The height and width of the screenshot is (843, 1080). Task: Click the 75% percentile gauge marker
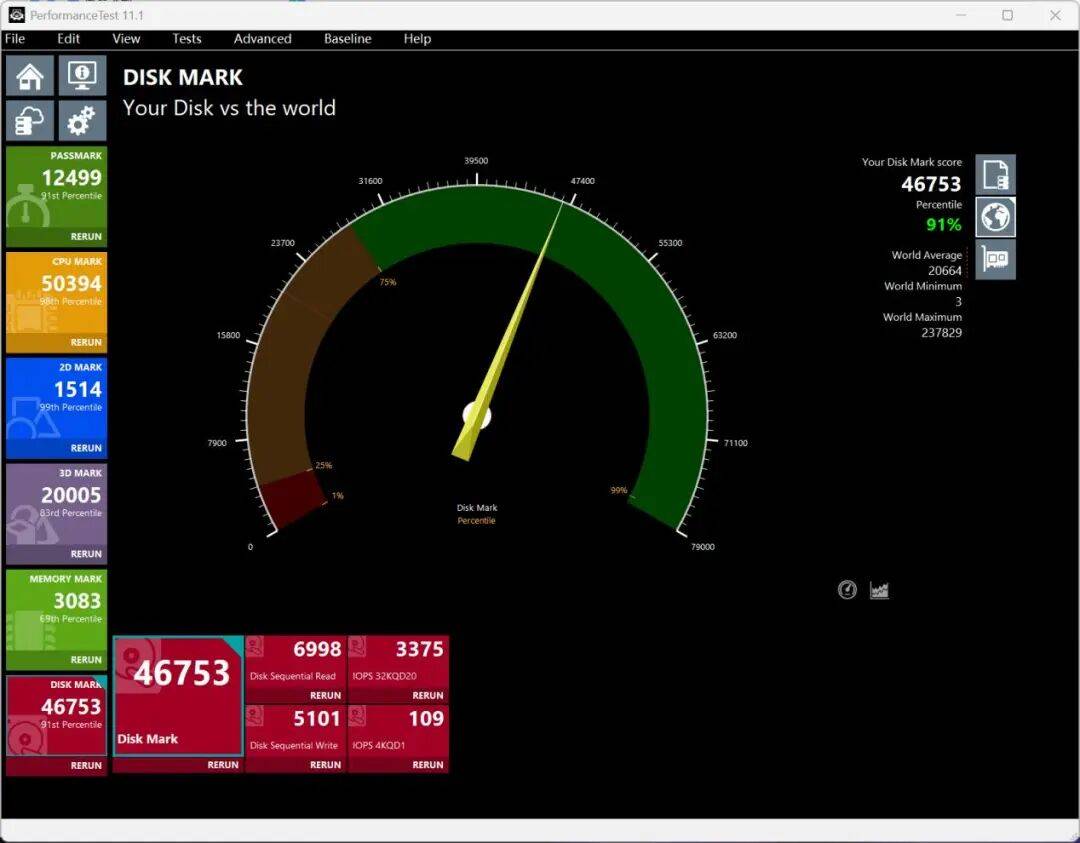click(x=388, y=282)
